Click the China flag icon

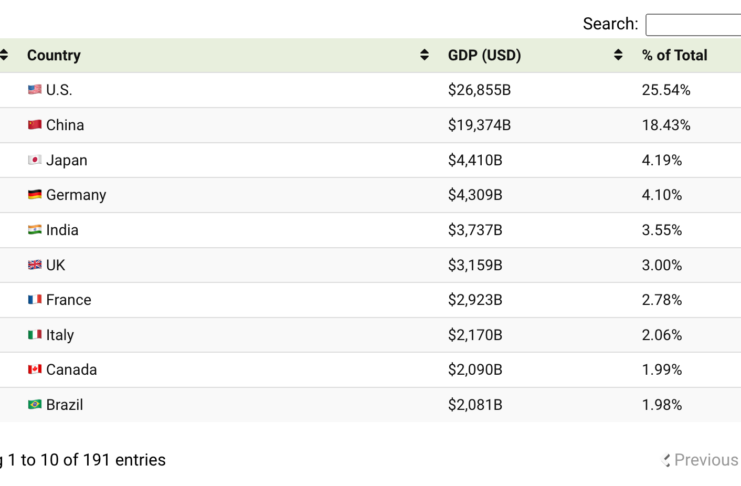(x=35, y=125)
